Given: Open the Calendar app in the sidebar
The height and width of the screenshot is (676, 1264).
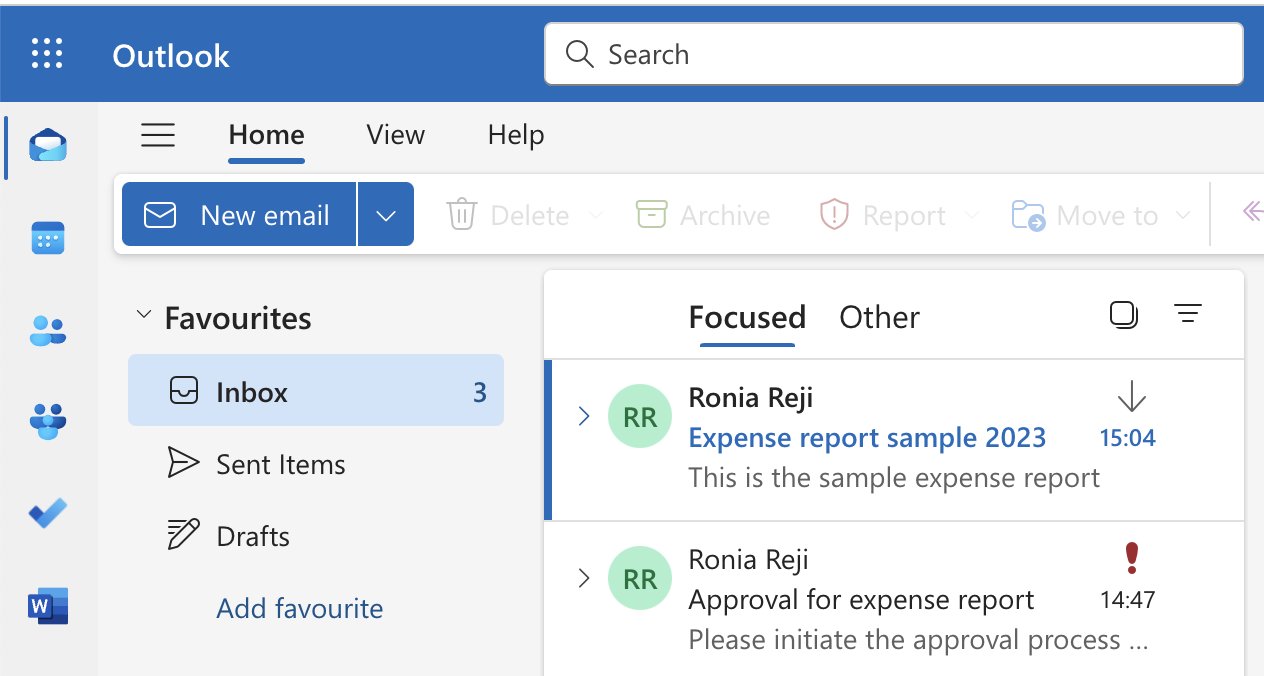Looking at the screenshot, I should coord(46,238).
